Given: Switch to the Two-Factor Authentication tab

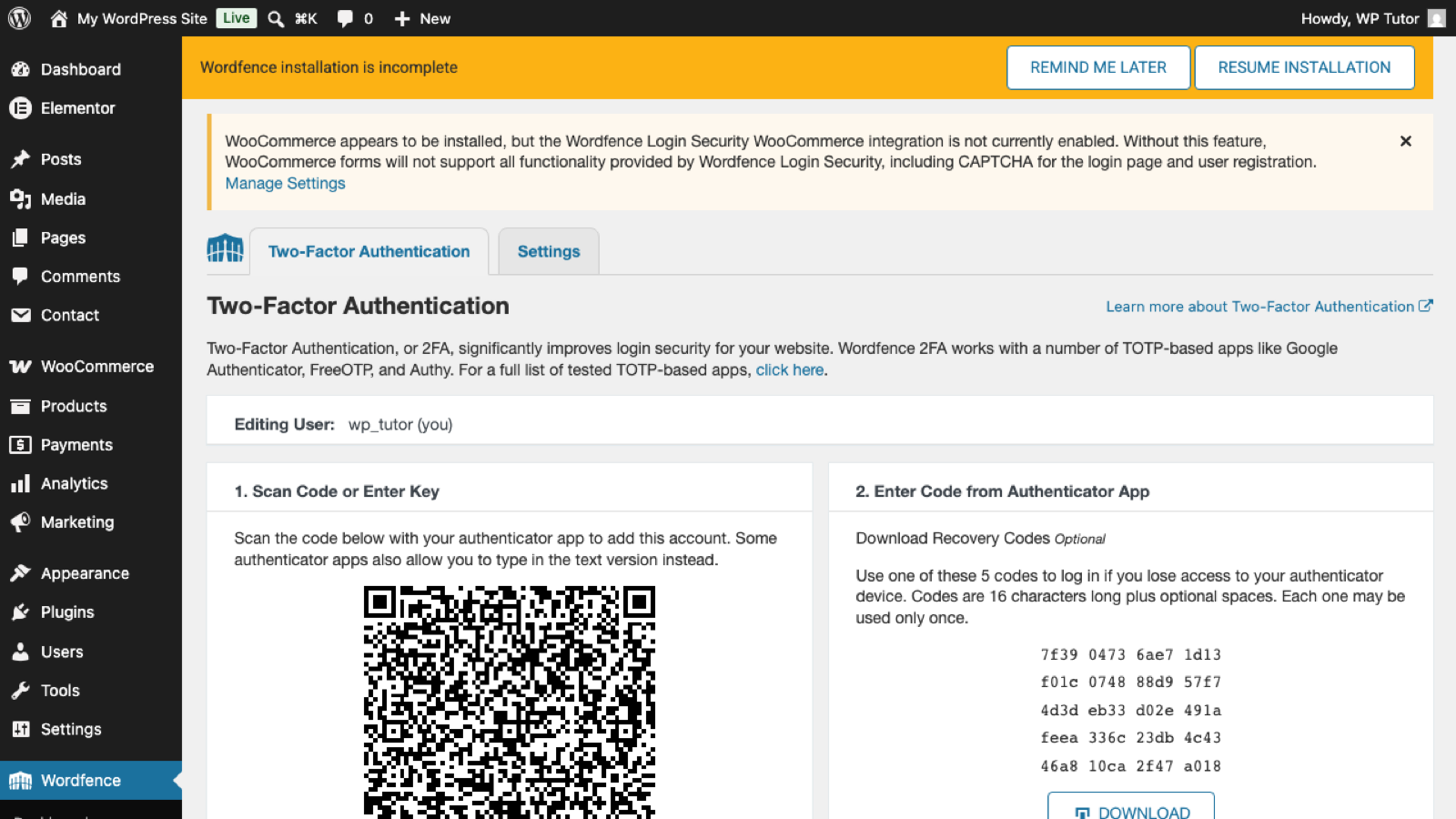Looking at the screenshot, I should pyautogui.click(x=369, y=251).
